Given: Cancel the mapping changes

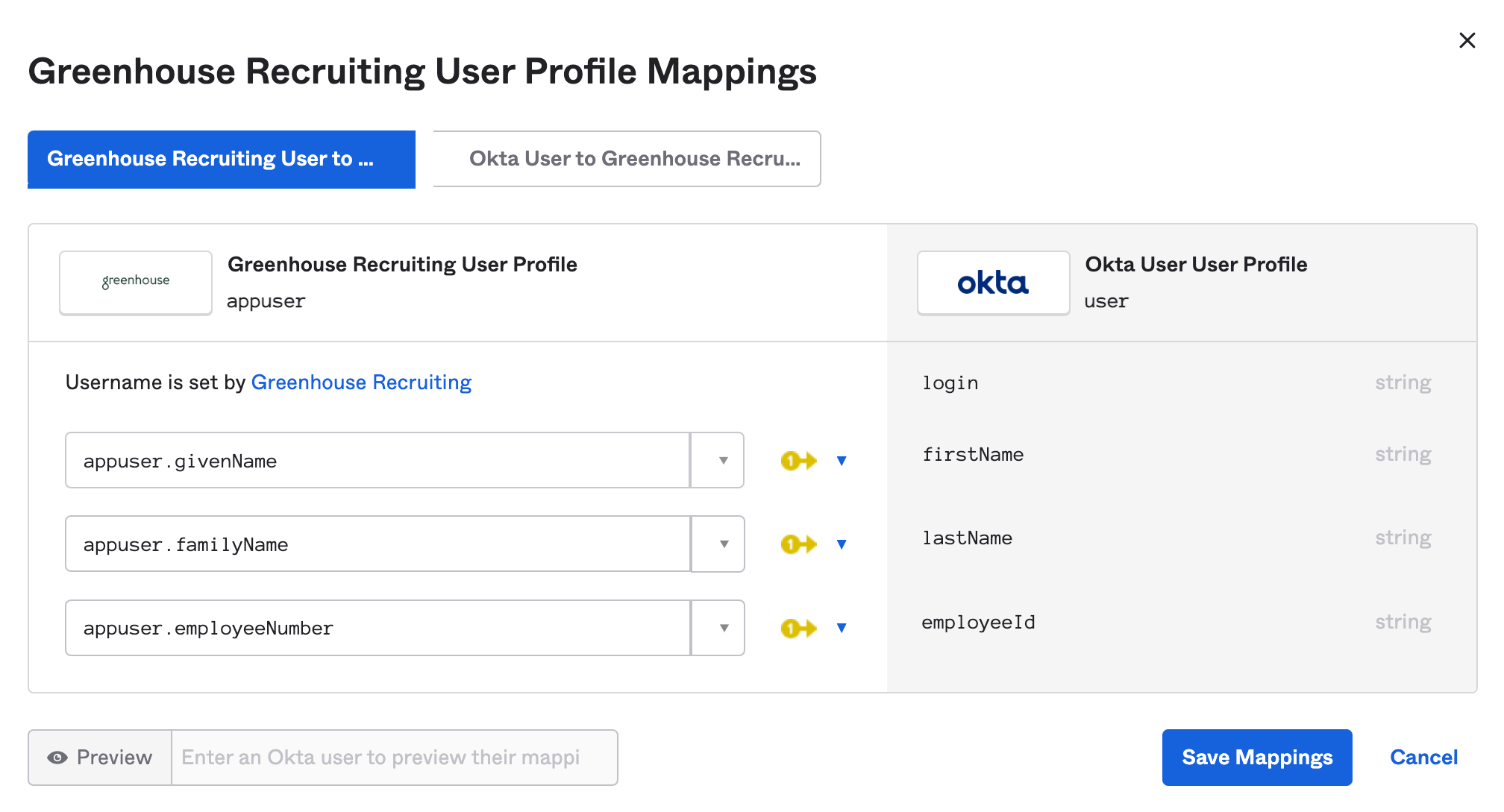Looking at the screenshot, I should 1423,757.
